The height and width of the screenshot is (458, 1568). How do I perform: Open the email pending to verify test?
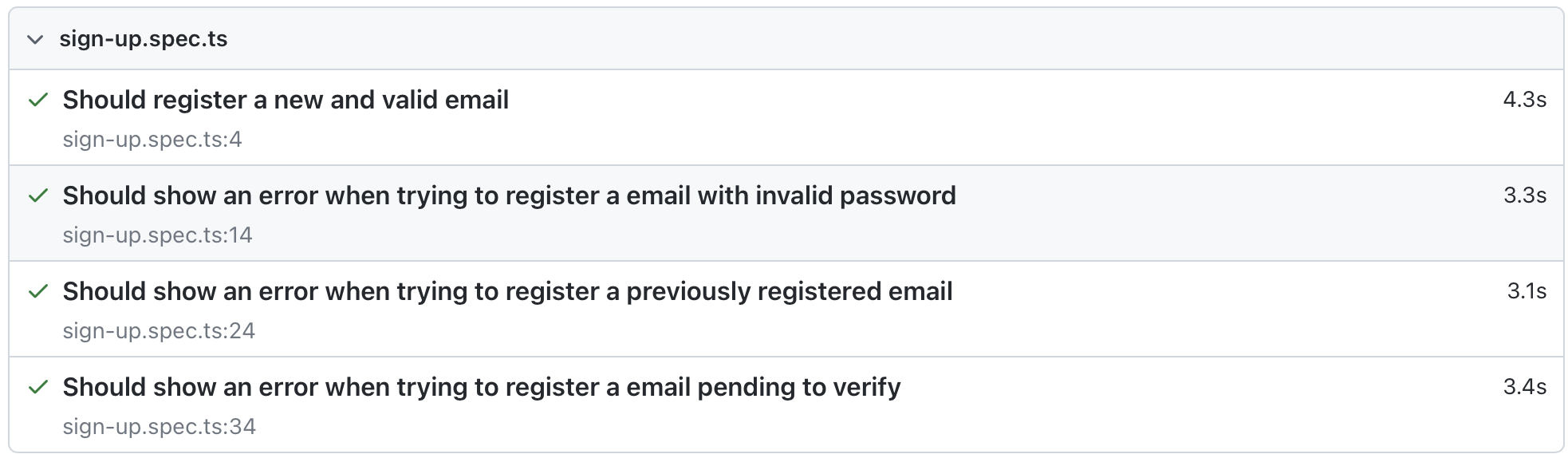(x=482, y=387)
